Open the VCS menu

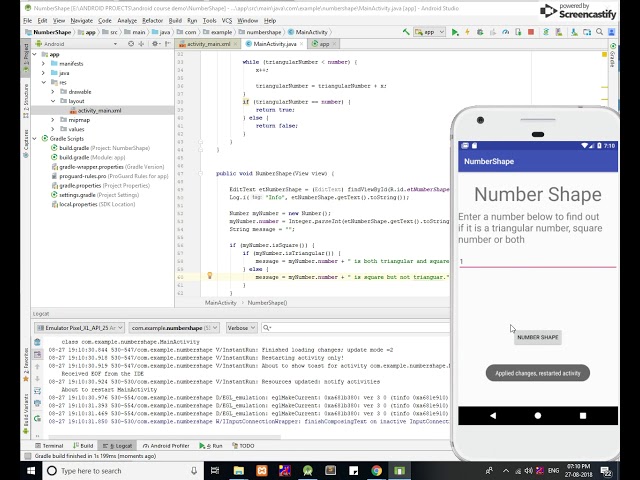coord(227,20)
